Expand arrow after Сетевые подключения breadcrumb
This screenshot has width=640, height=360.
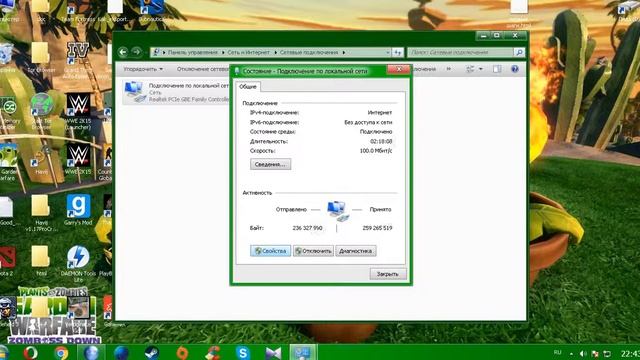pos(344,52)
